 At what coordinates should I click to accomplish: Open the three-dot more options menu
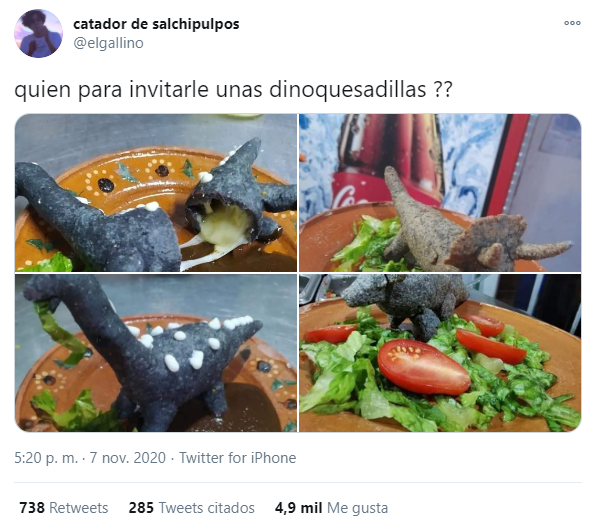[572, 23]
